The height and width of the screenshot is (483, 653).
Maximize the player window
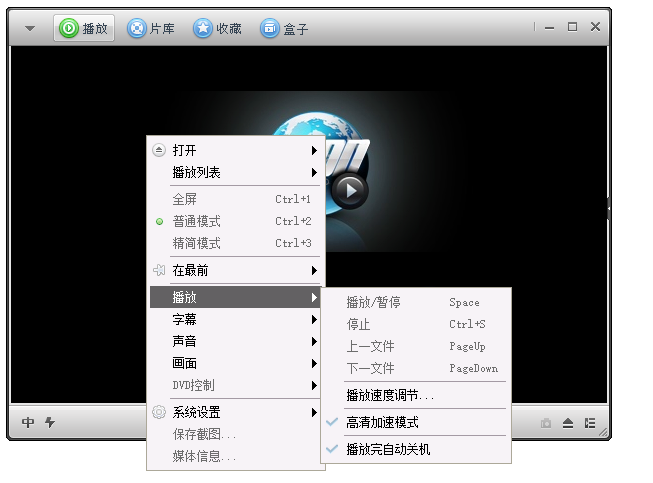tap(572, 27)
